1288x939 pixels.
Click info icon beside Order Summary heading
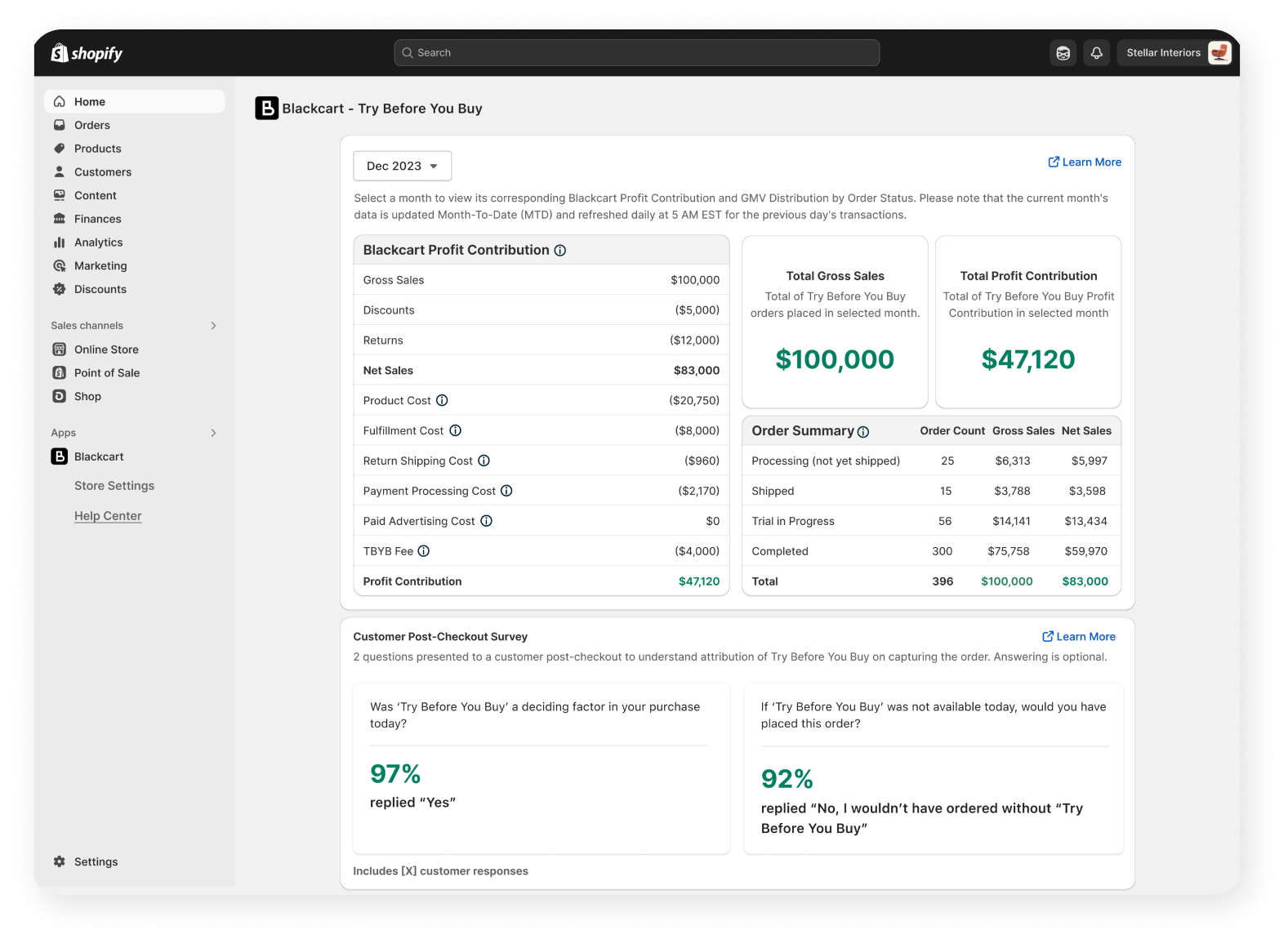[x=863, y=432]
